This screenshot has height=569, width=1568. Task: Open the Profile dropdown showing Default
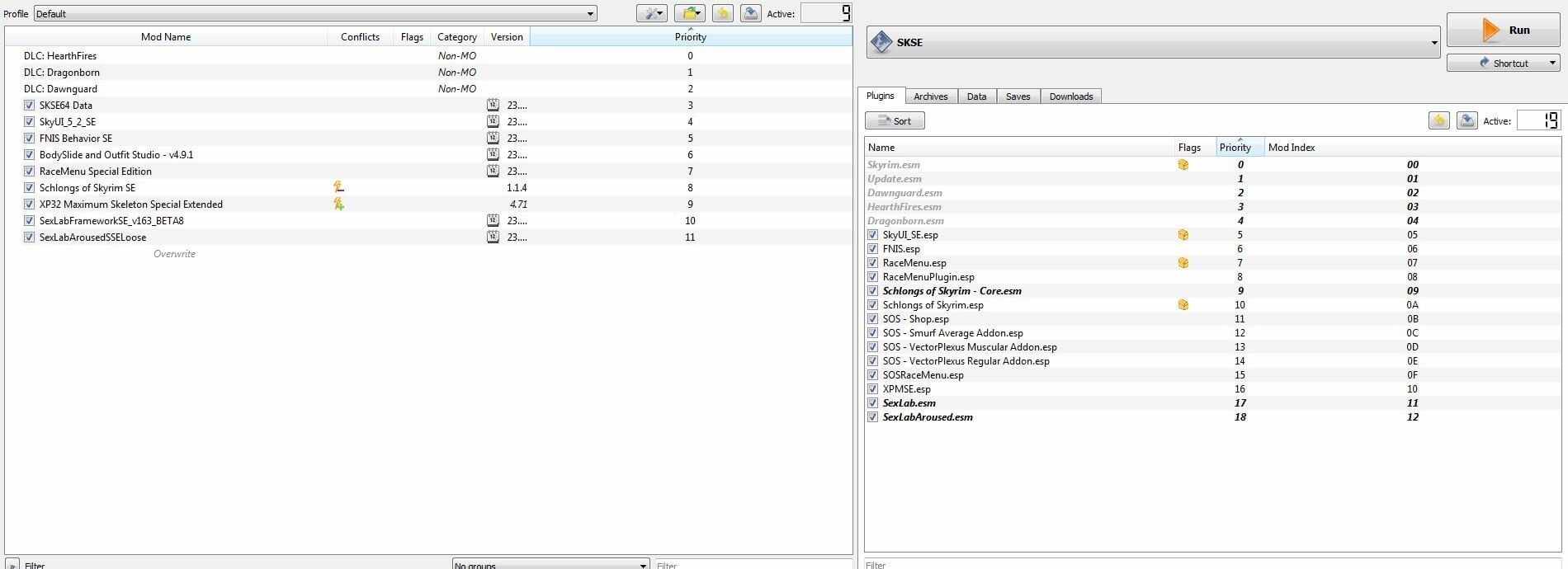pos(315,13)
